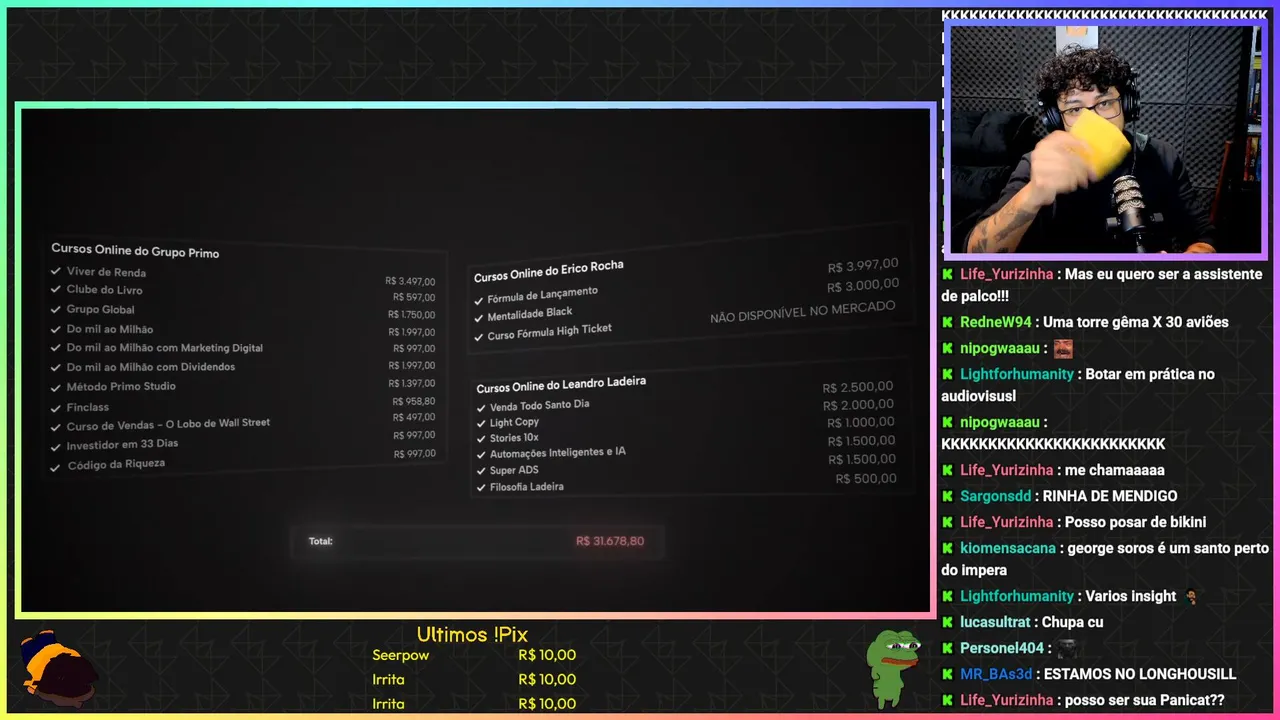This screenshot has width=1280, height=720.
Task: Click 'Do mil ao Milhão com Marketing Digital'
Action: pos(164,348)
